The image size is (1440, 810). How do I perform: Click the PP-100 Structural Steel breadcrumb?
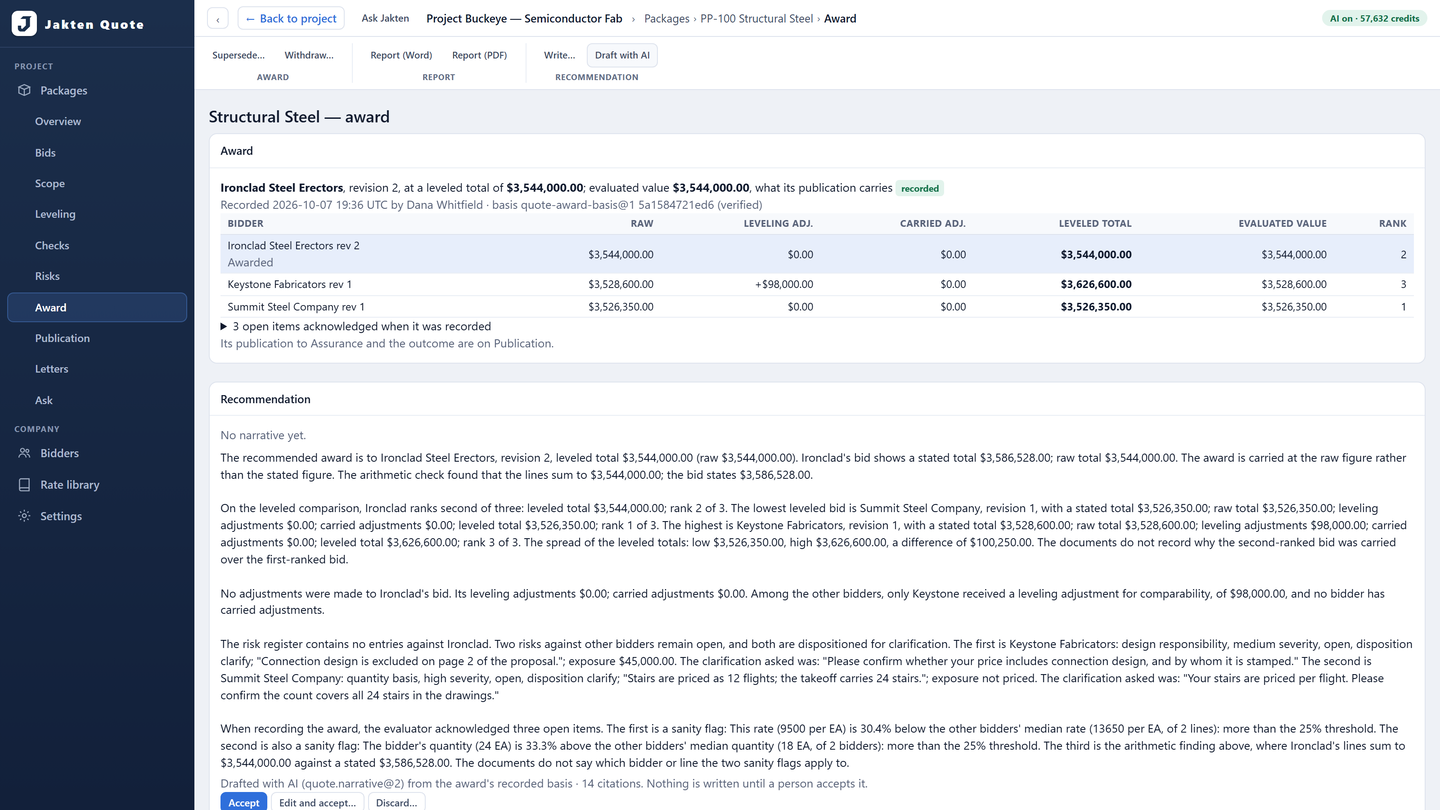[x=757, y=19]
